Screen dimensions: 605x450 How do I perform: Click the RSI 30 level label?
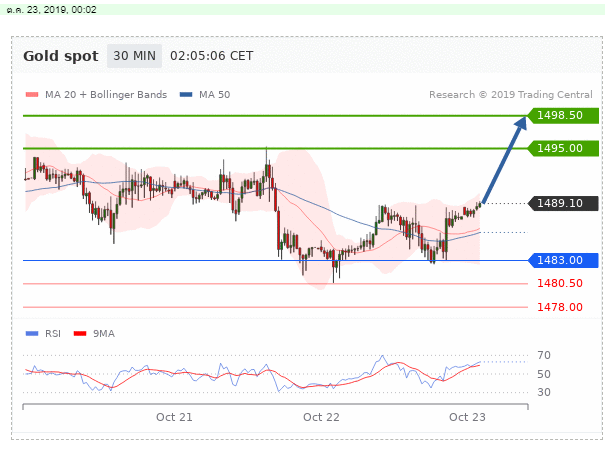click(544, 392)
